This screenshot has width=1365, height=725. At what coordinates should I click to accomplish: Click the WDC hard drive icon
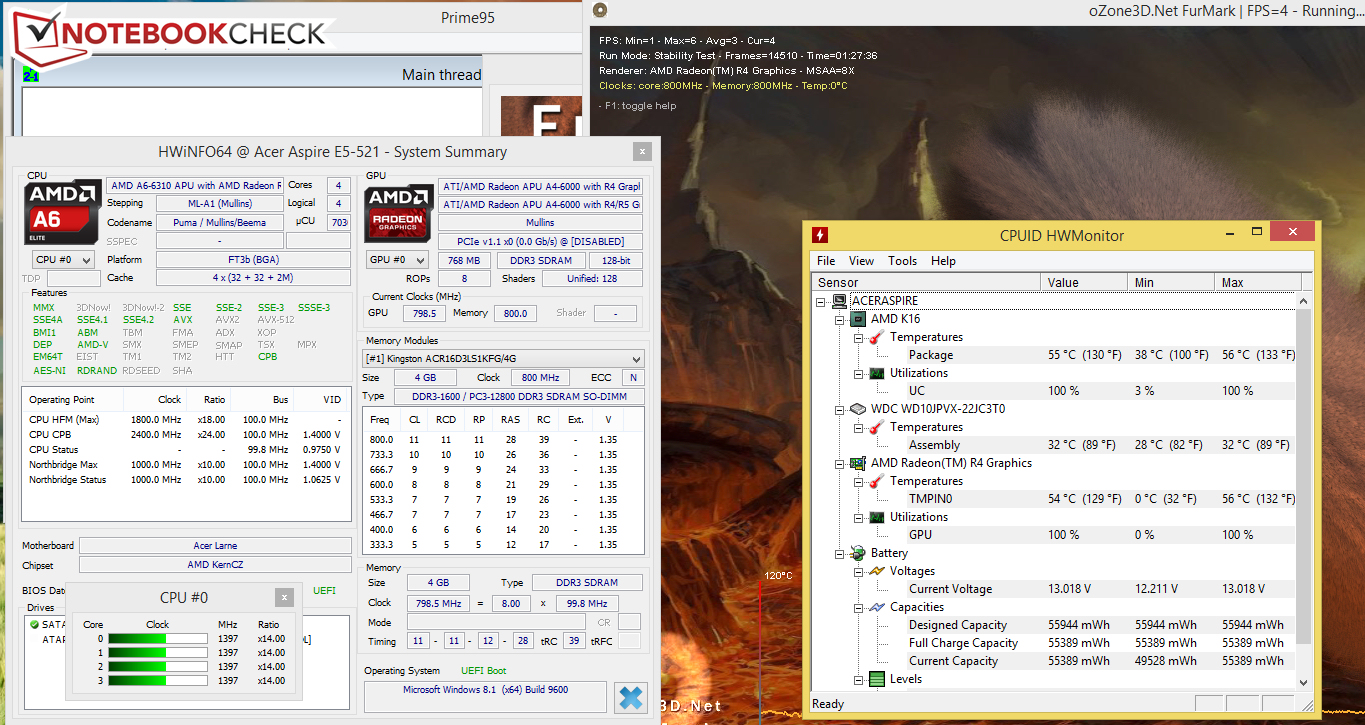(x=857, y=409)
